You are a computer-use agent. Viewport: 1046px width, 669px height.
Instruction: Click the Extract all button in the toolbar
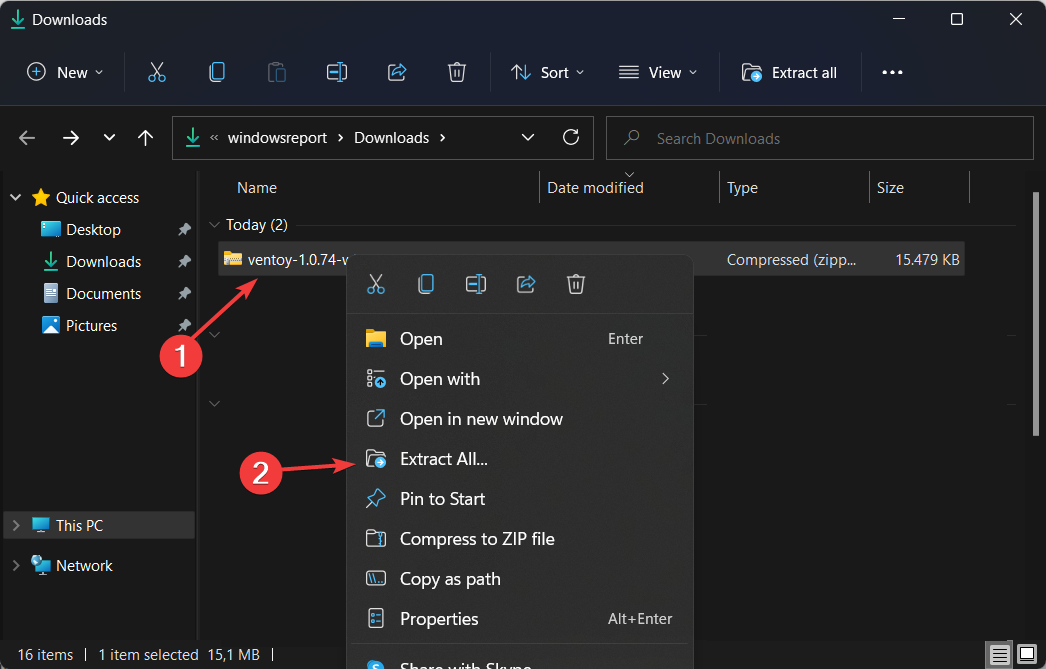point(789,72)
